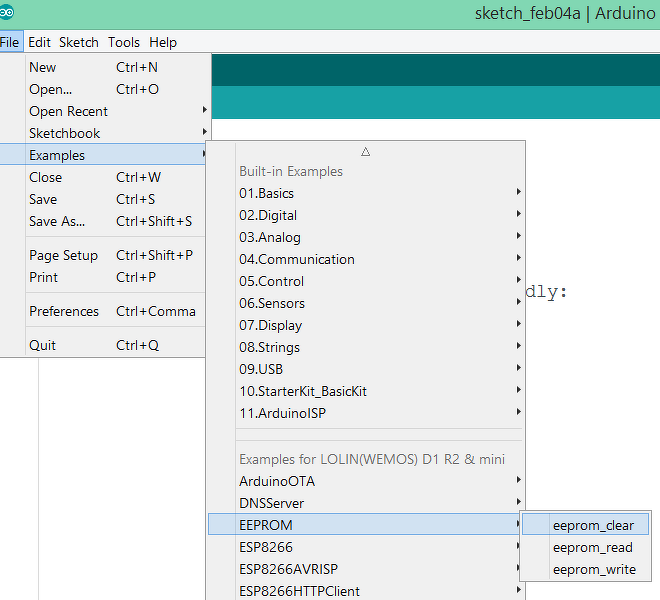Open the eeprom_read example sketch

[585, 547]
